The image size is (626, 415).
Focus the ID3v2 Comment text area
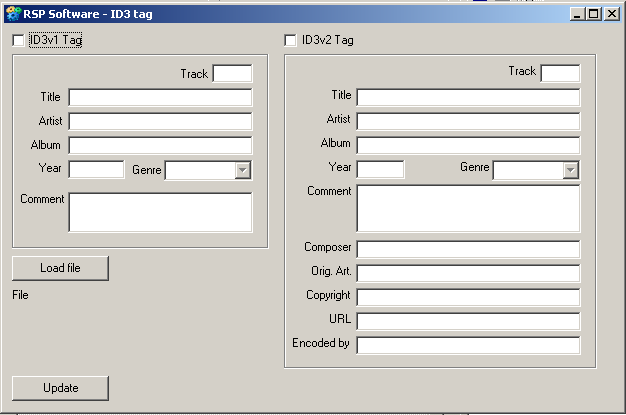pyautogui.click(x=468, y=208)
